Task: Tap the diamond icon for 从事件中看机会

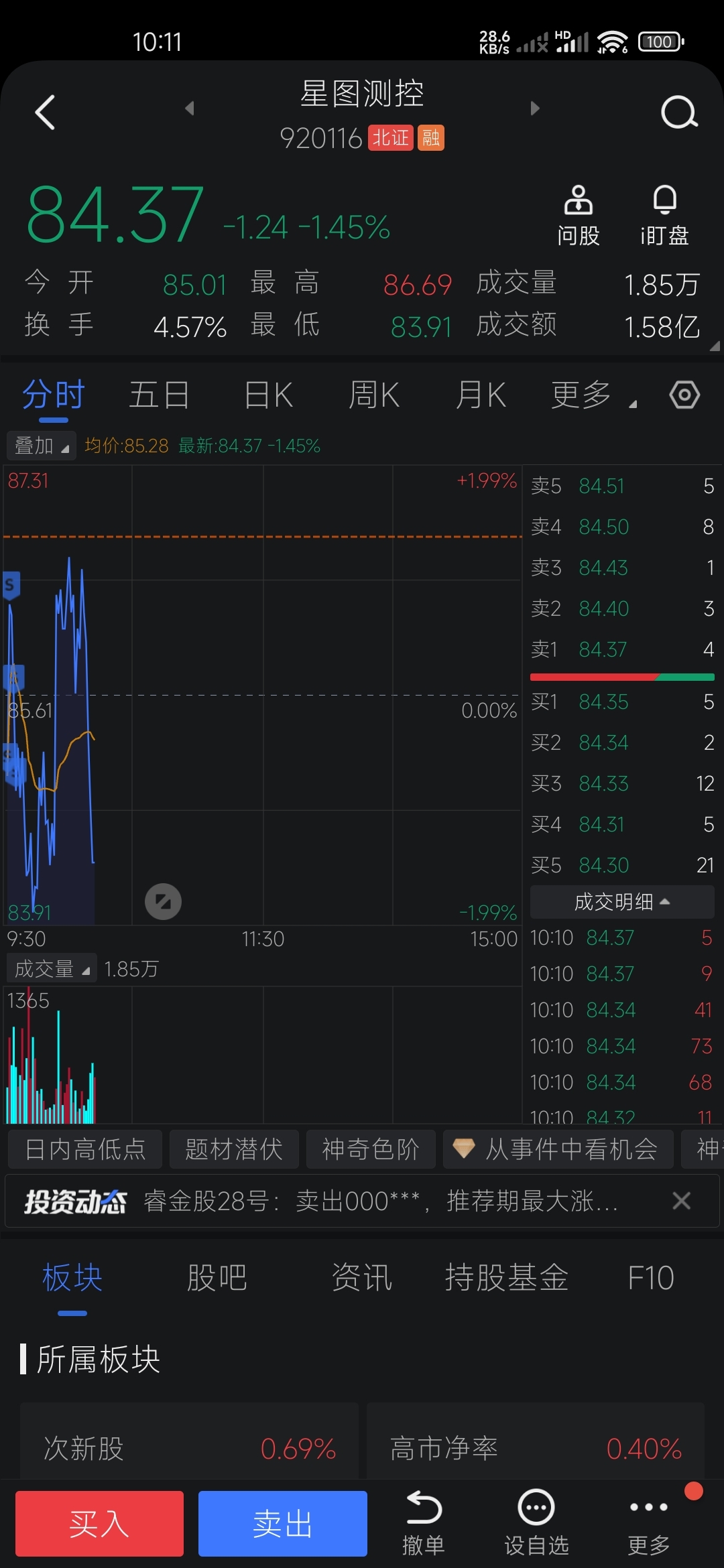Action: [x=464, y=1149]
